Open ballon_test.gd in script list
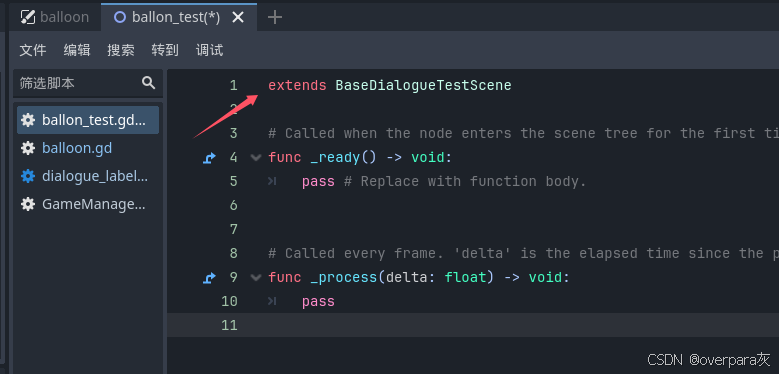 (88, 120)
